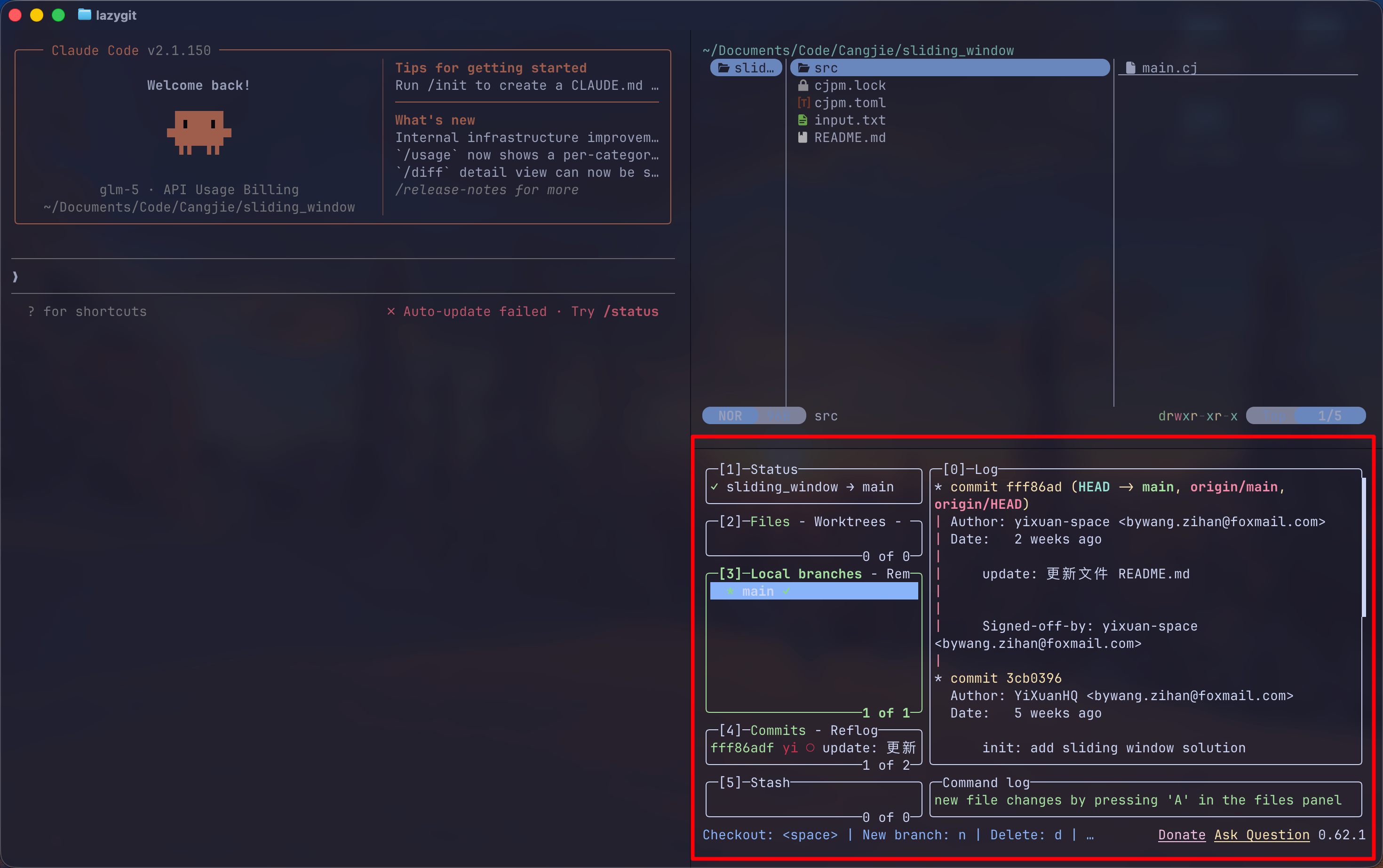Screen dimensions: 1383x868
Task: Focus the [0] Log panel
Action: 1145,616
